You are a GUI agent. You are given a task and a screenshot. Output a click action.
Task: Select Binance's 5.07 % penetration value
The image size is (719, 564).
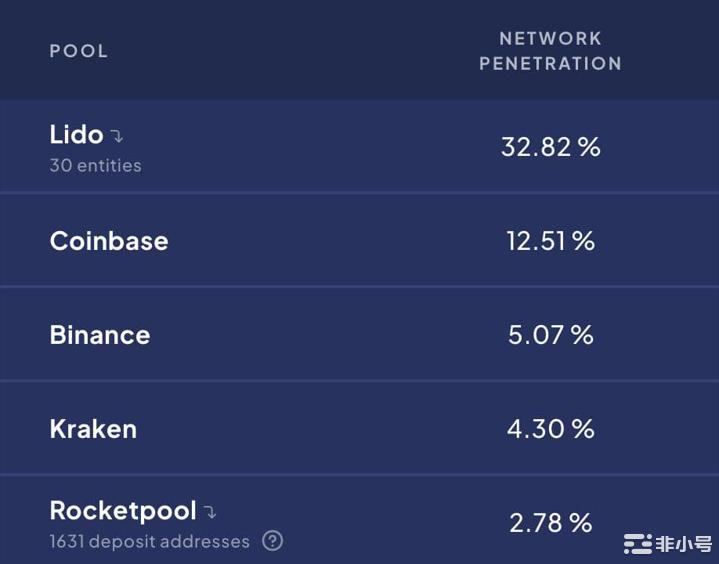pyautogui.click(x=550, y=335)
